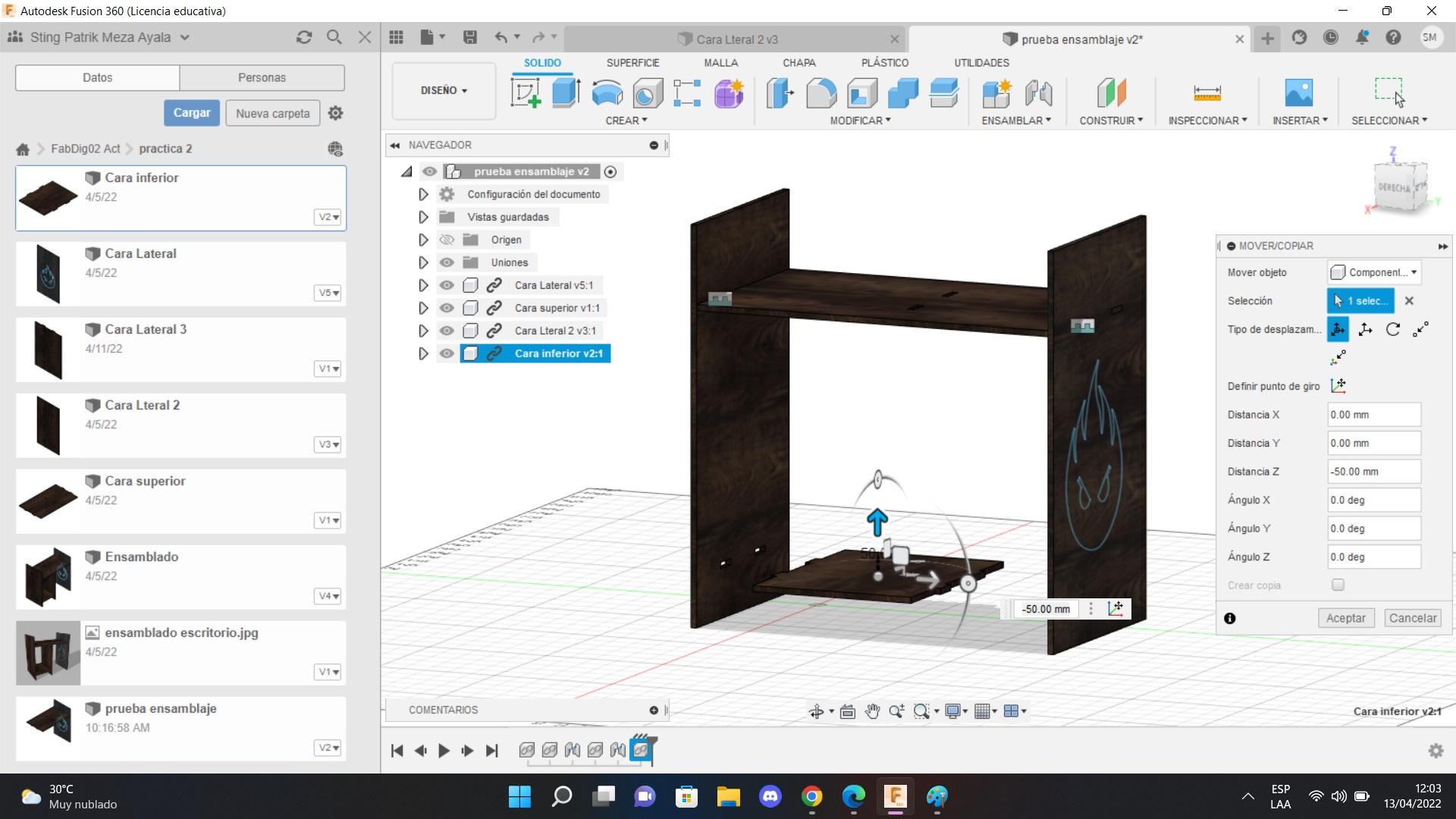Select the Shell tool
The width and height of the screenshot is (1456, 819).
tap(862, 93)
